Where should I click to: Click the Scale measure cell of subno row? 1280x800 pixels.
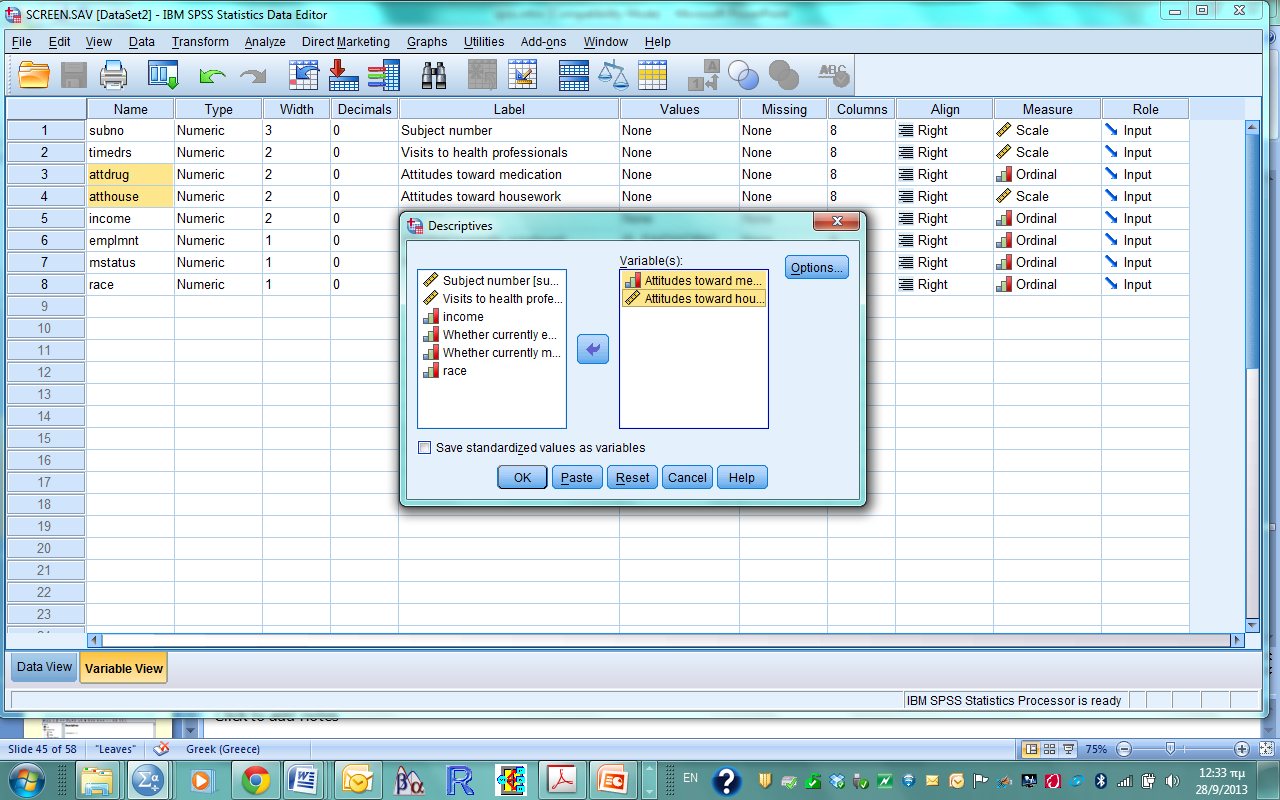point(1048,131)
